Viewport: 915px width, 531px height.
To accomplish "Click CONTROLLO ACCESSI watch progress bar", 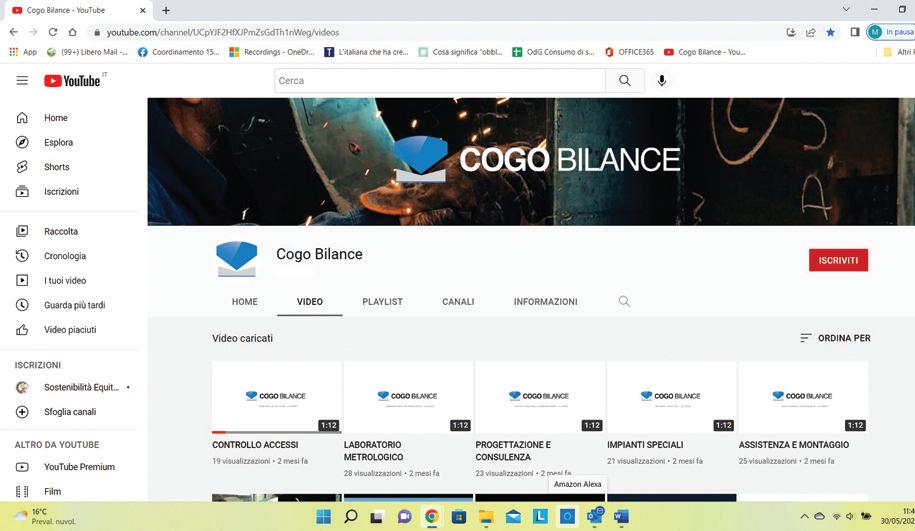I will point(277,432).
